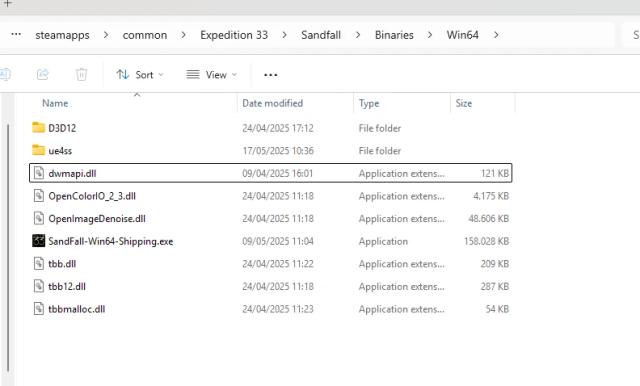
Task: Select the OpenColorIO_2_3.dll file name
Action: tap(92, 196)
